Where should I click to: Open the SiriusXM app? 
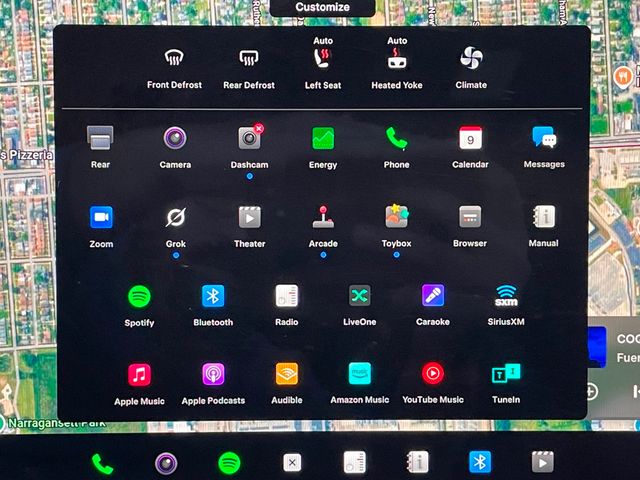click(x=506, y=296)
